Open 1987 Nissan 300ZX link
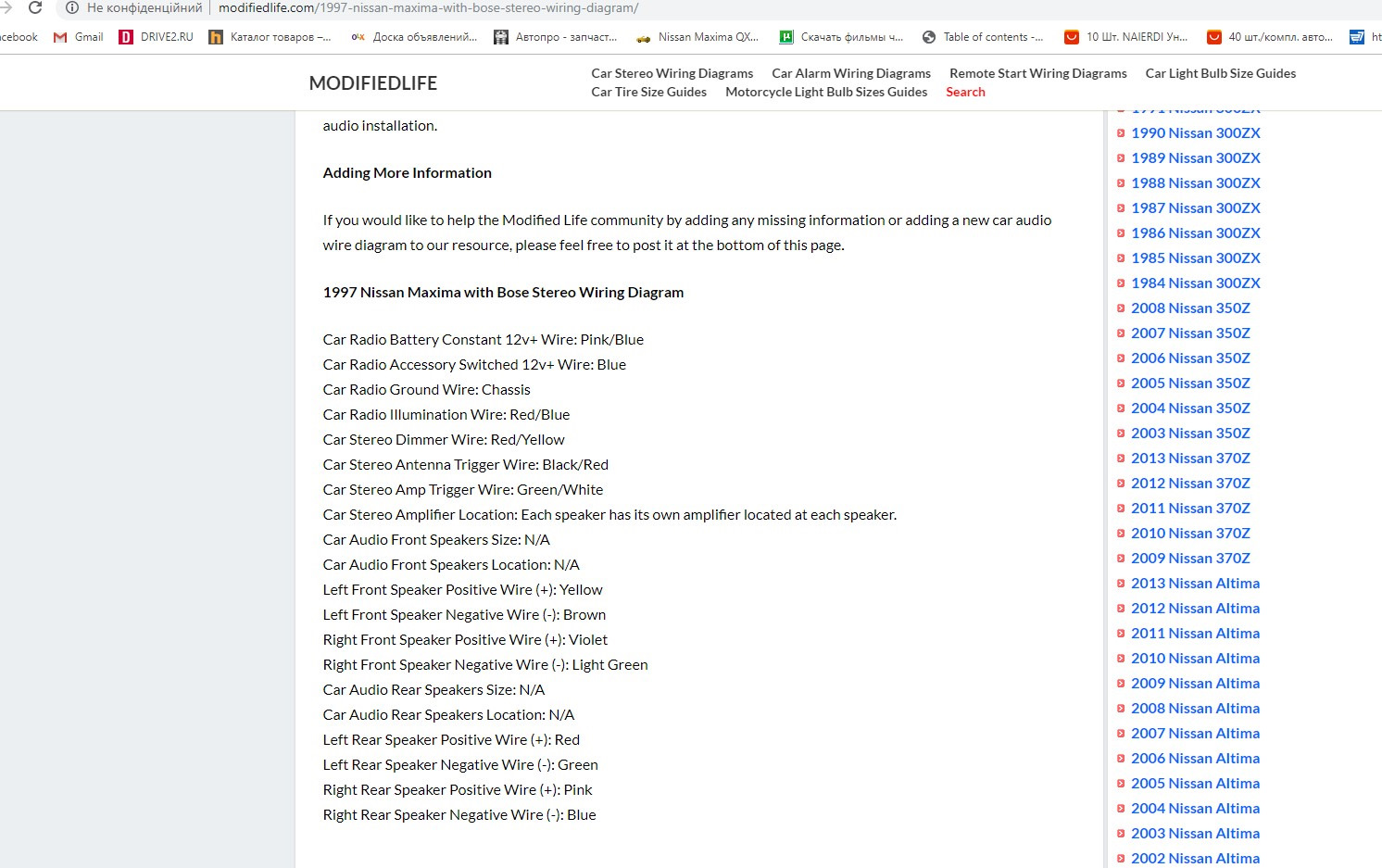The image size is (1382, 868). click(x=1196, y=208)
